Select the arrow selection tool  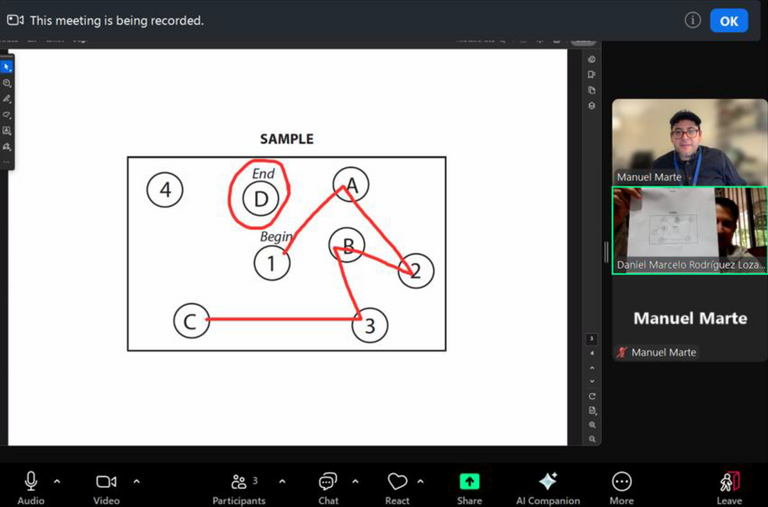pyautogui.click(x=6, y=67)
